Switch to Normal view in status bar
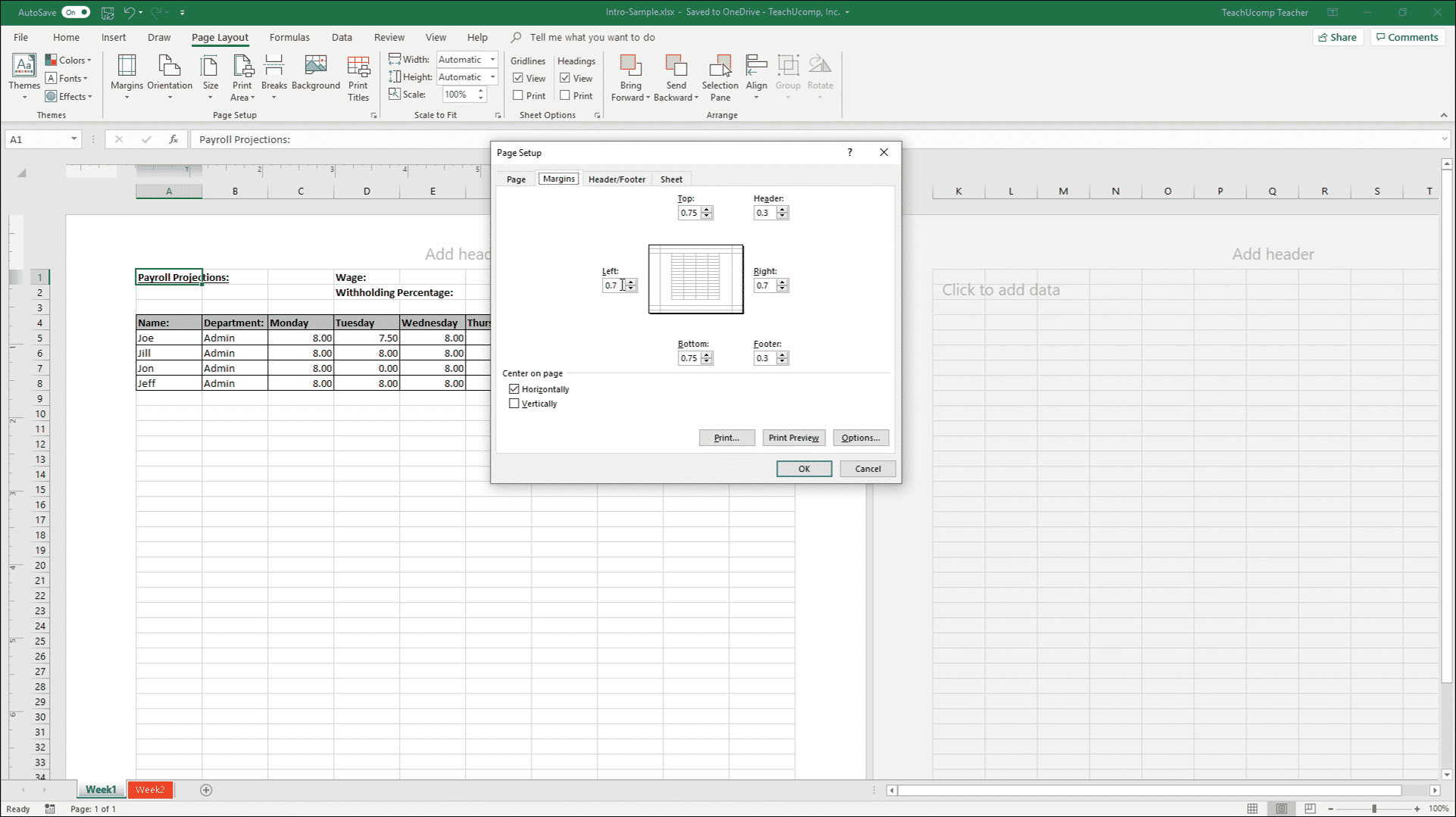This screenshot has width=1456, height=817. point(1252,809)
